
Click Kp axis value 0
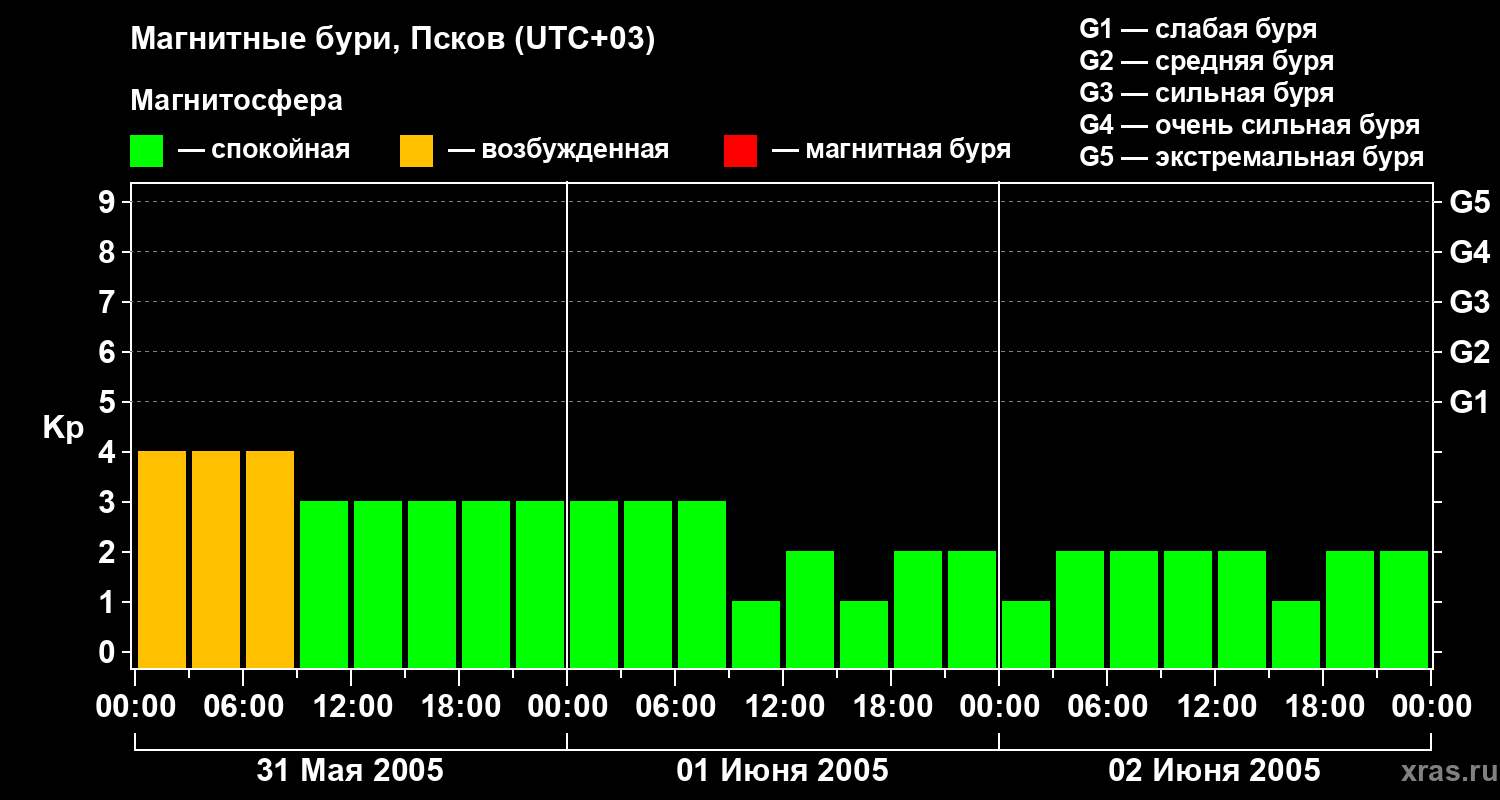[109, 652]
